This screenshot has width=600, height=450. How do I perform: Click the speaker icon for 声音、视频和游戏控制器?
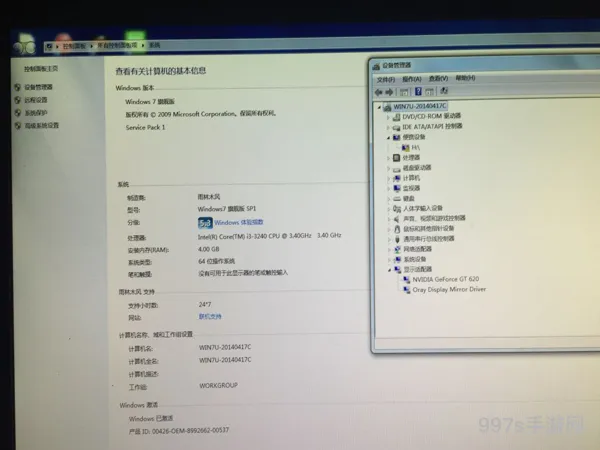click(397, 218)
